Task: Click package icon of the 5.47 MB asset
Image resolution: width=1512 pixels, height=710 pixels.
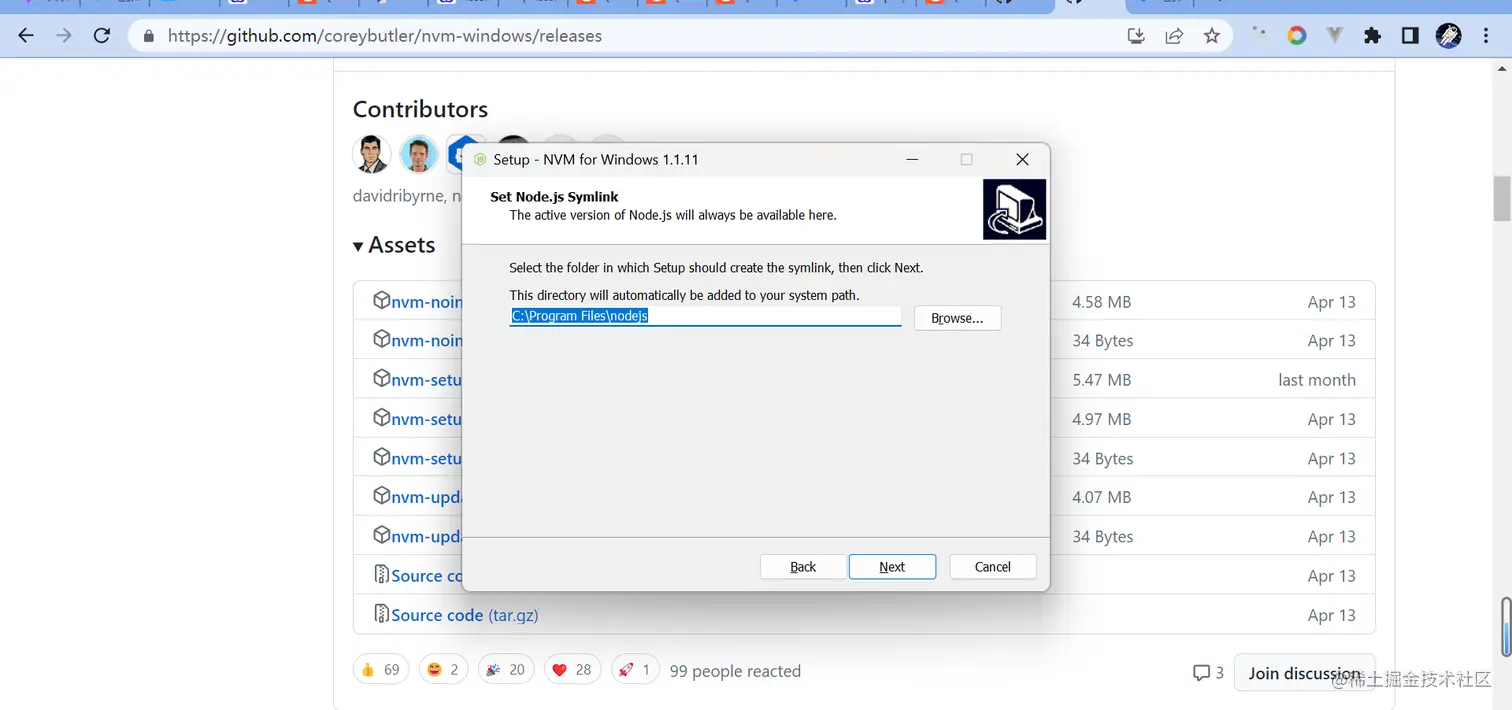Action: 381,379
